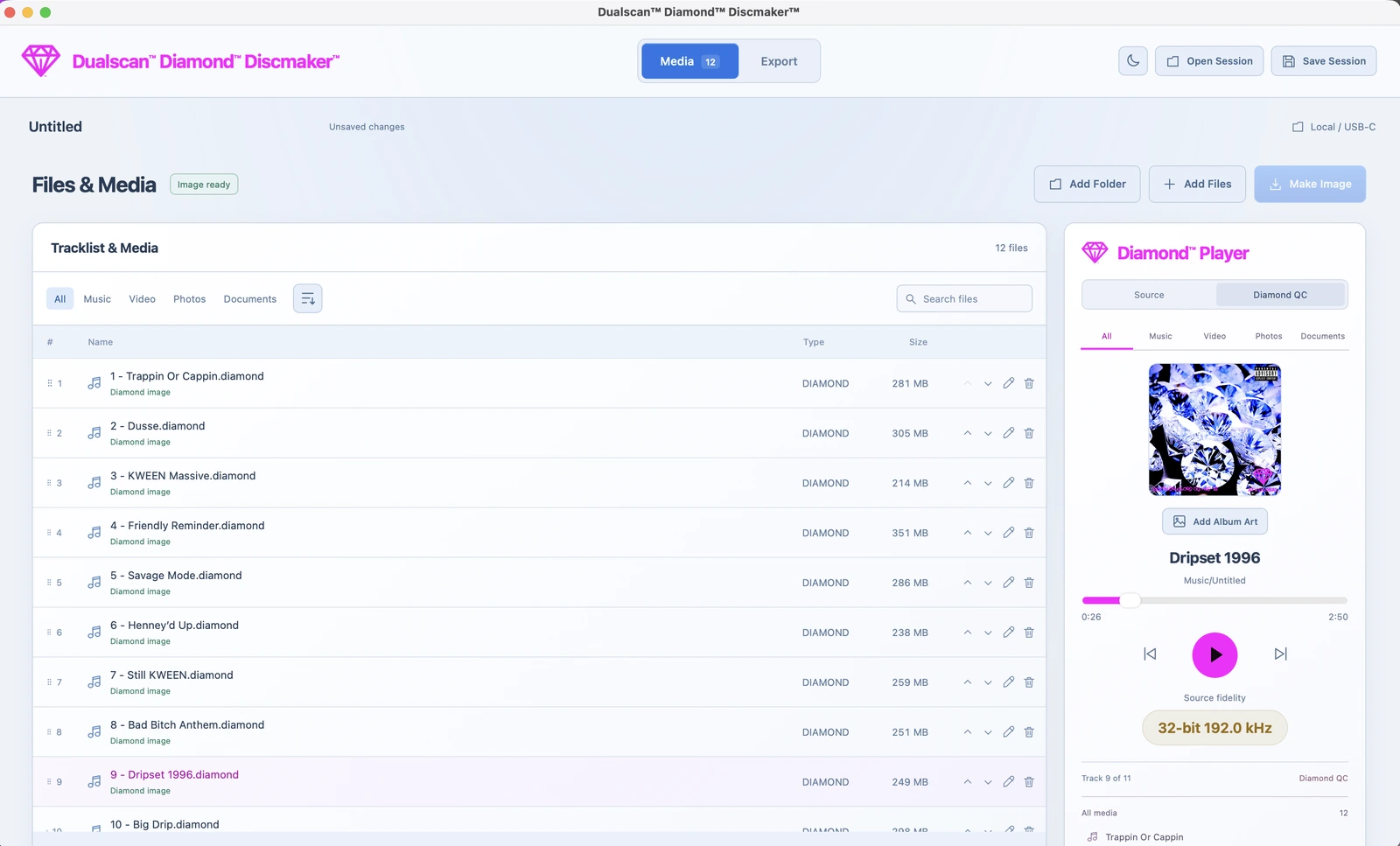Delete the Dripset 1996.diamond track

1029,782
